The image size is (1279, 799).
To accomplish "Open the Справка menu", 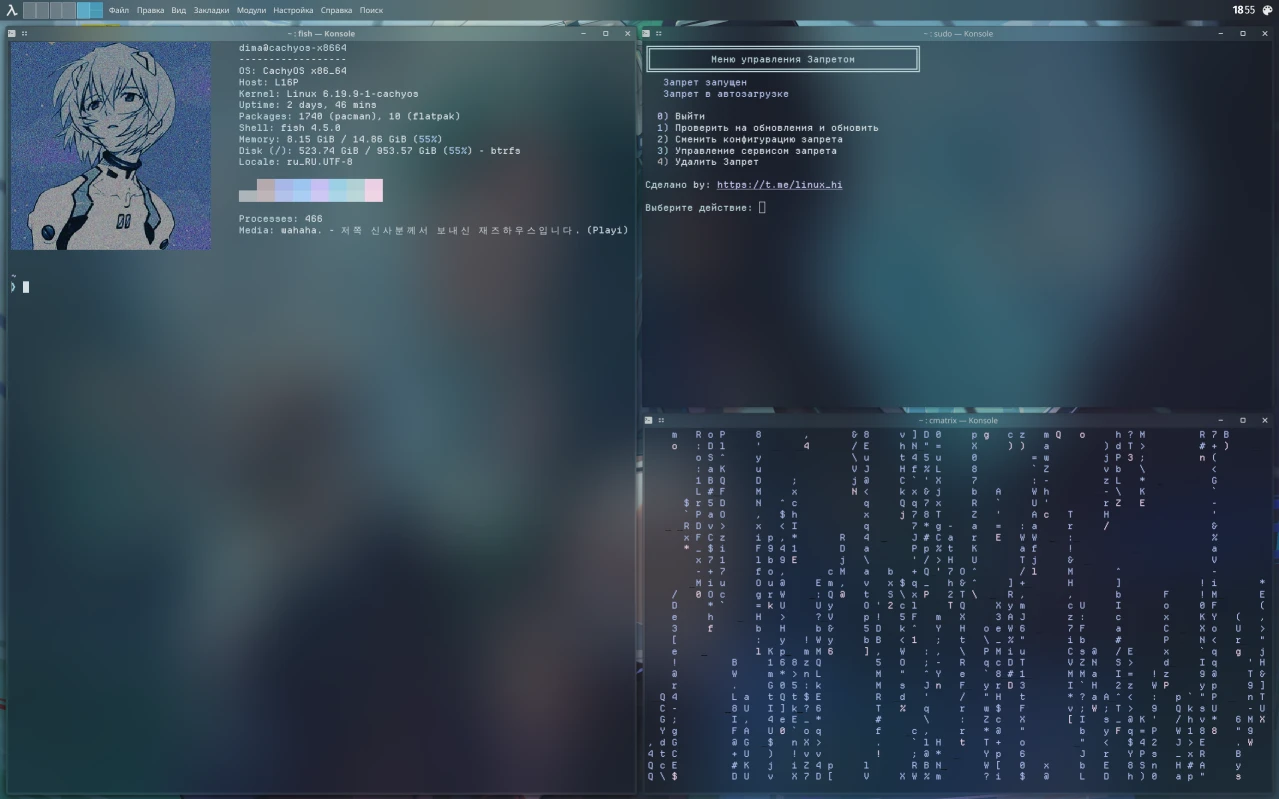I will [x=336, y=10].
